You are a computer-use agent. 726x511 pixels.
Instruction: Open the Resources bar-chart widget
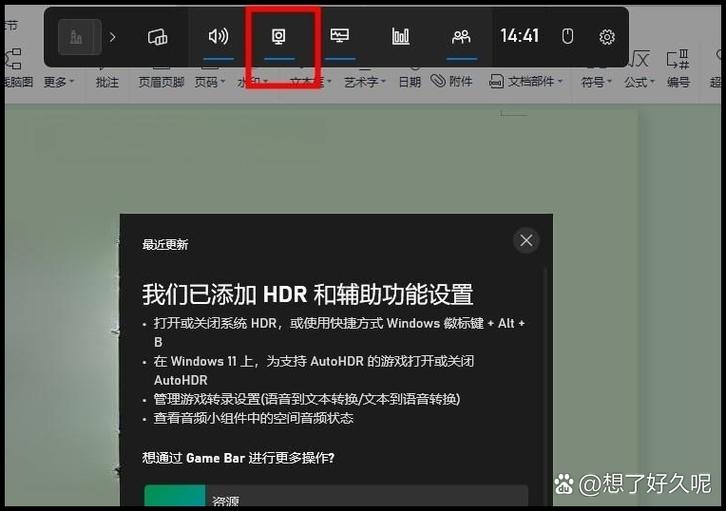coord(401,36)
